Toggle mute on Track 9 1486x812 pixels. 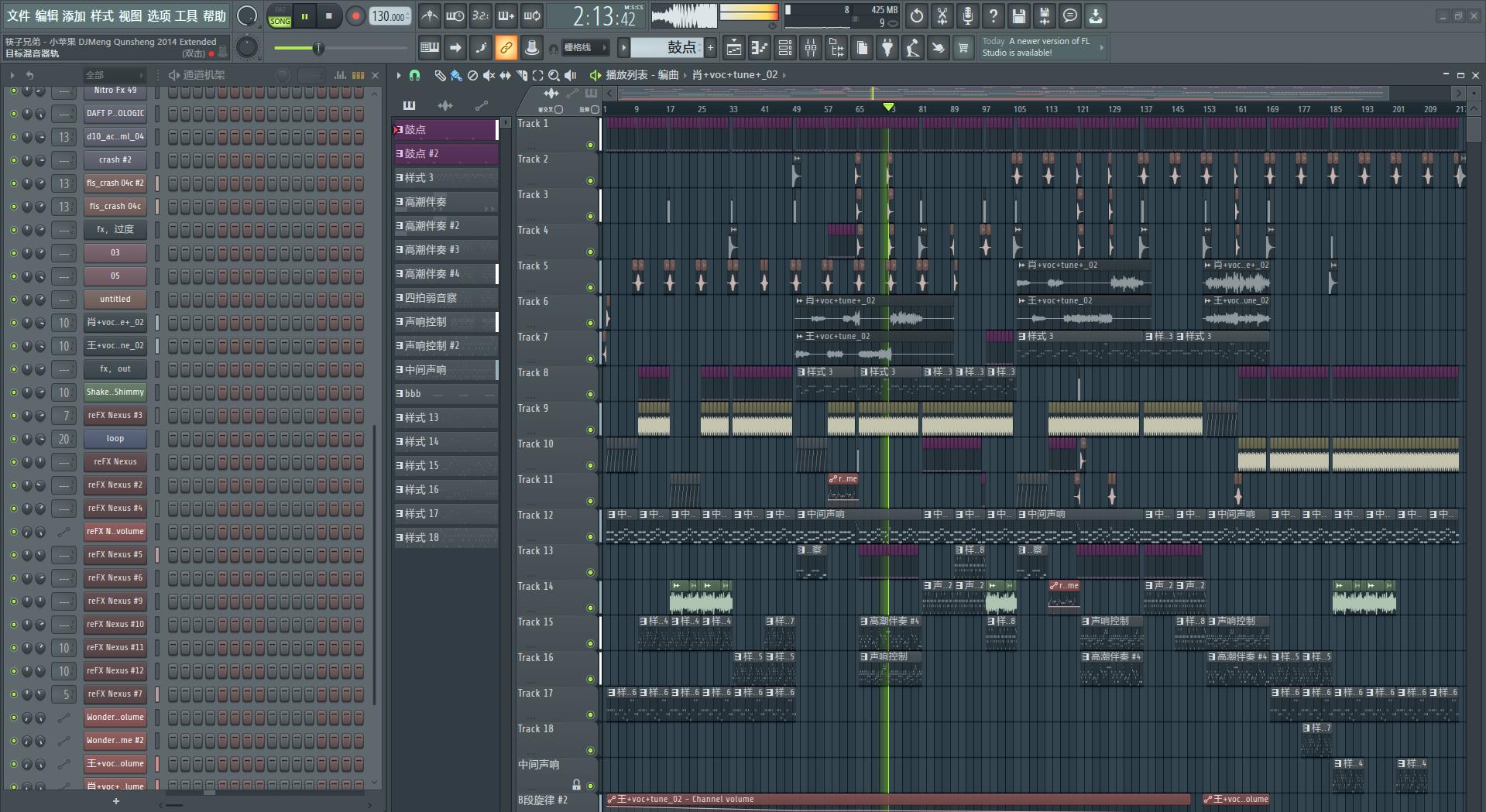pyautogui.click(x=590, y=430)
